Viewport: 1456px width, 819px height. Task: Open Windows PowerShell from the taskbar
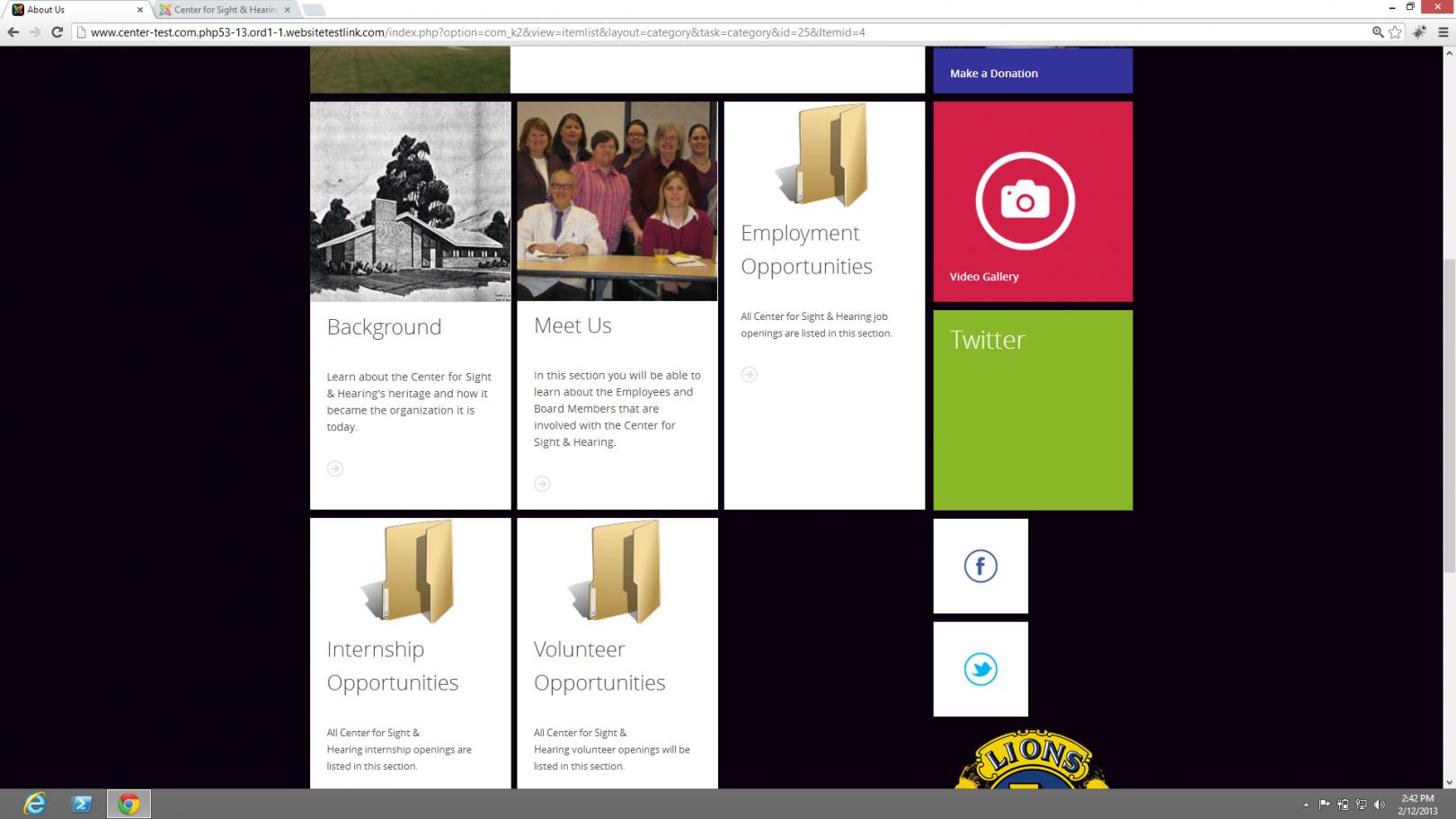(x=82, y=804)
